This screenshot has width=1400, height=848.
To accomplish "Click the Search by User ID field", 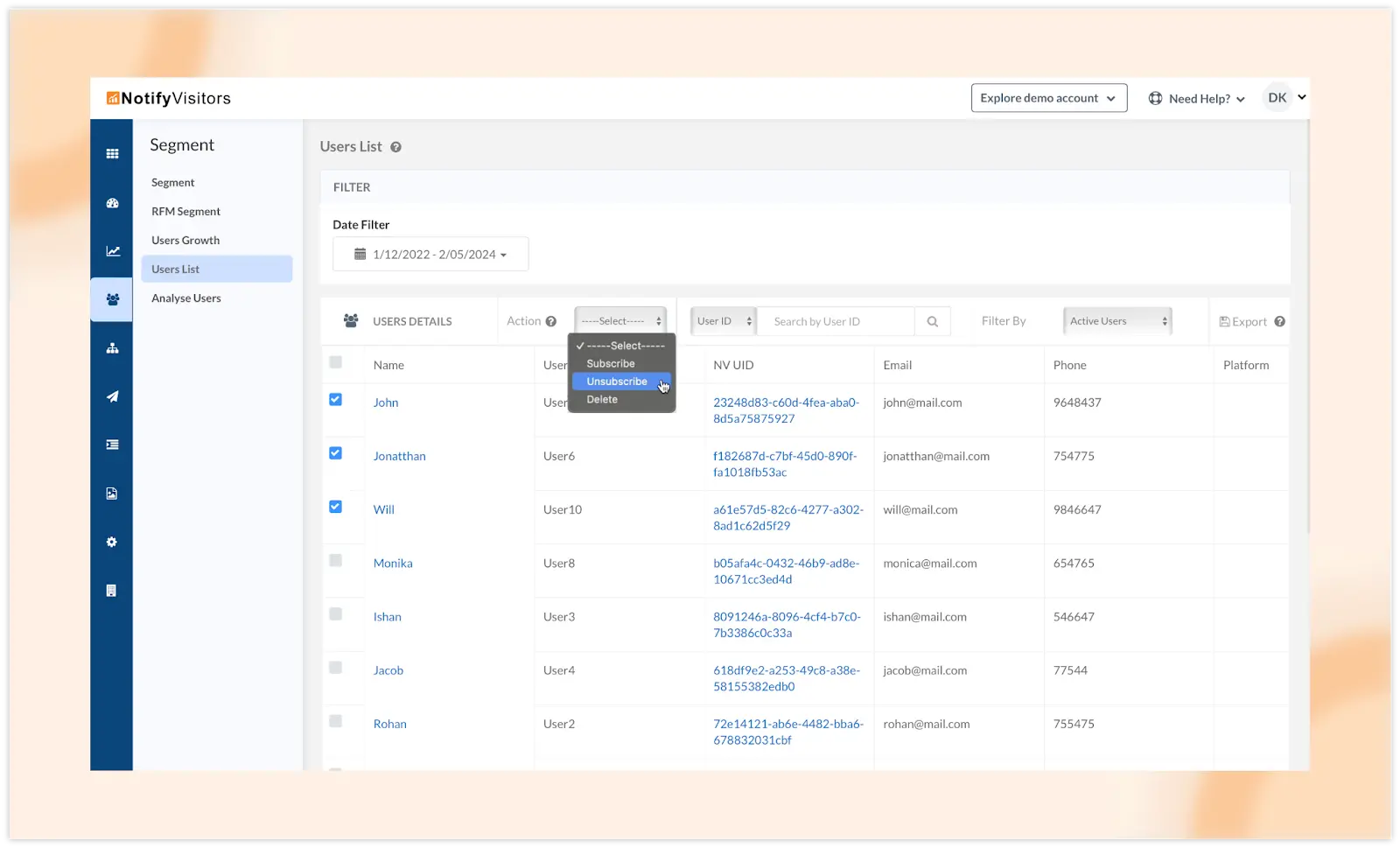I will [x=835, y=322].
